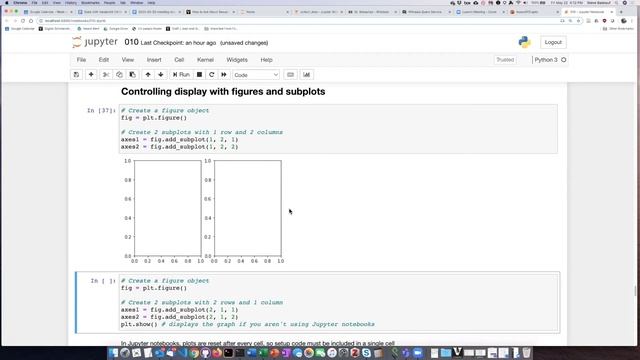Open the Insert menu
Viewport: 640px width, 360px height.
coord(154,60)
